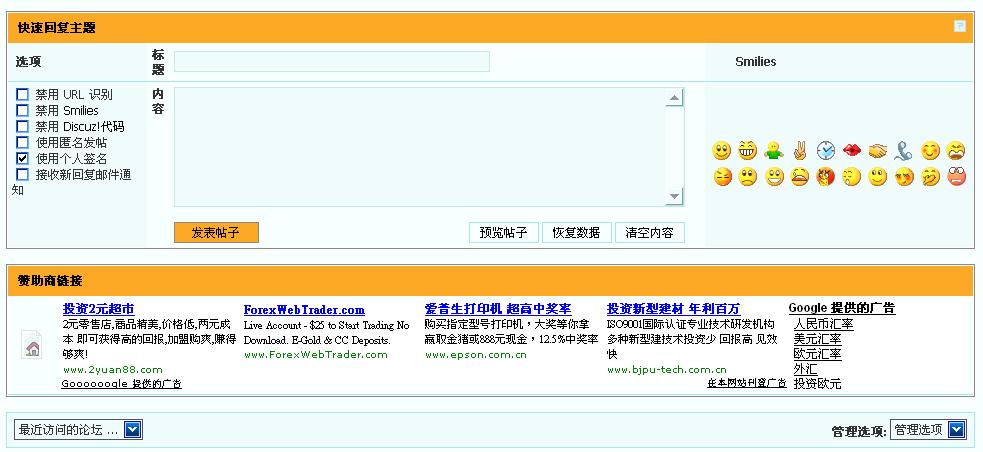Insert the blue clock smiley

click(826, 150)
